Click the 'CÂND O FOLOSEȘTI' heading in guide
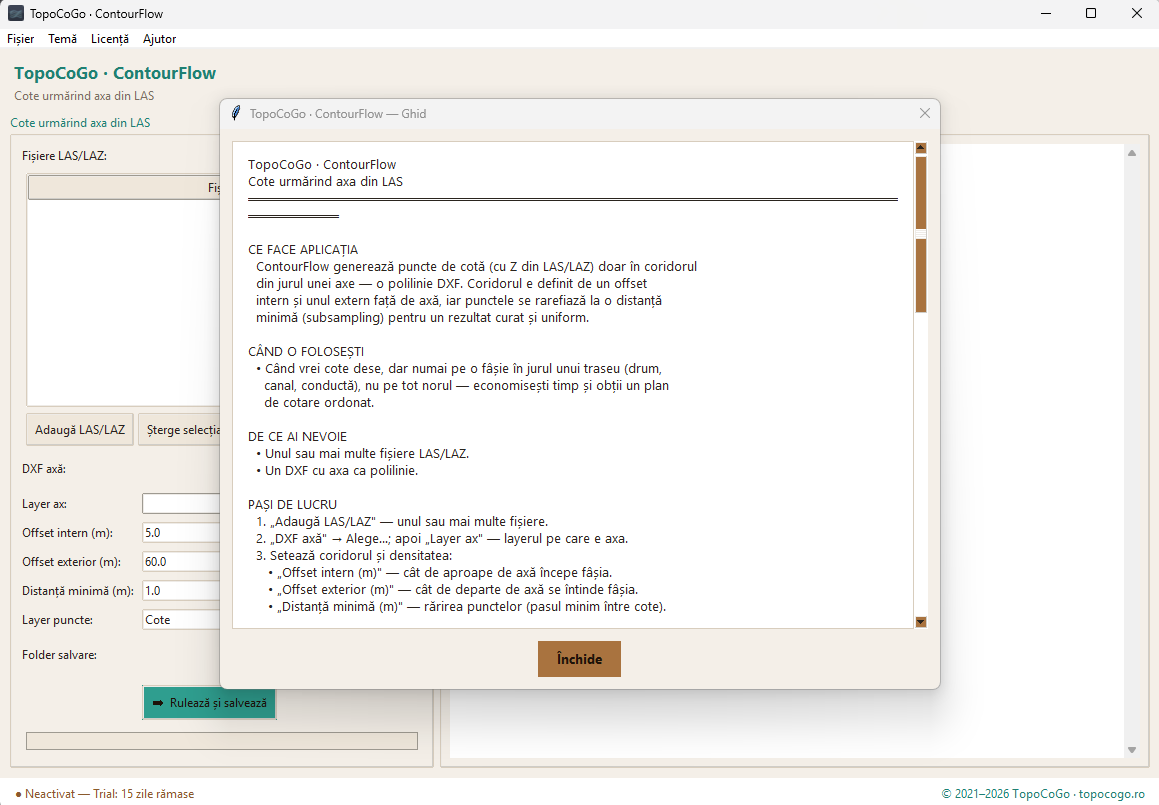 306,352
